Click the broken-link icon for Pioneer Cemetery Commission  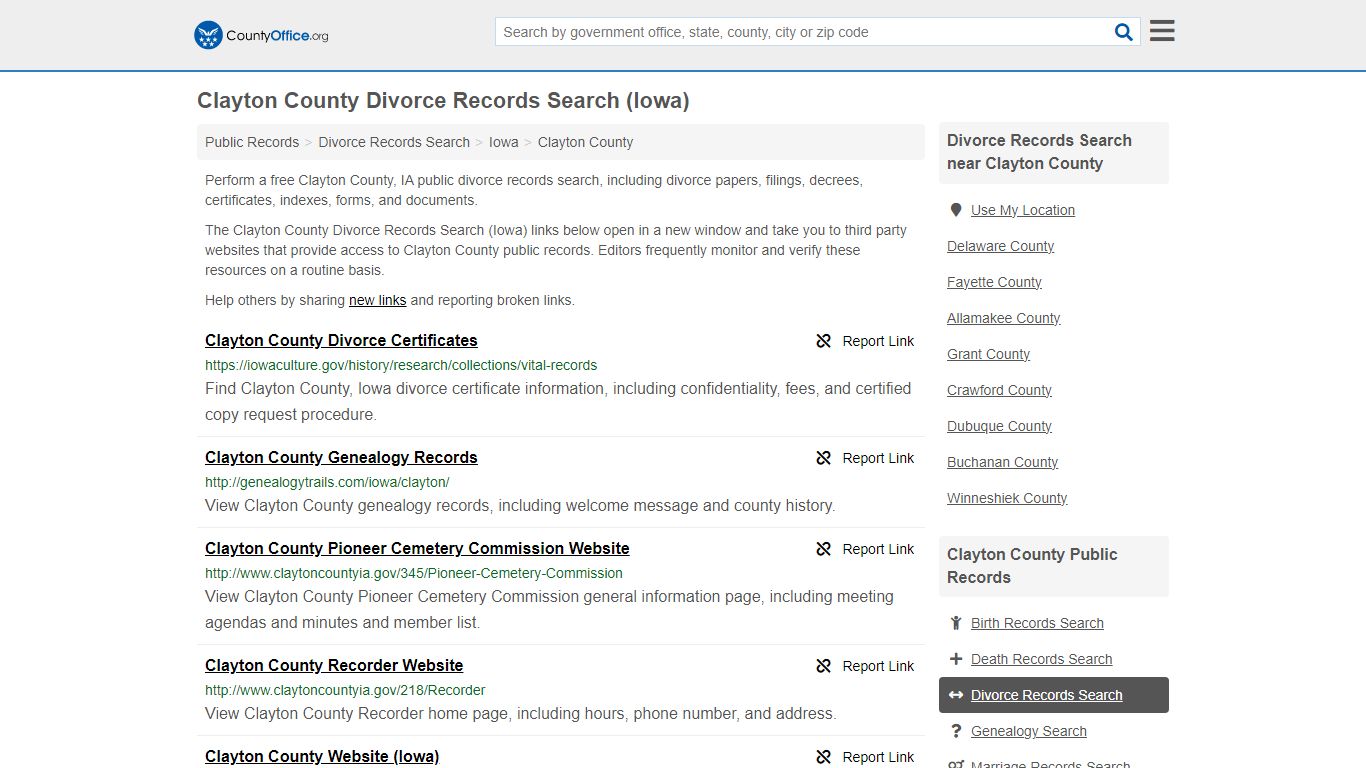[x=824, y=549]
